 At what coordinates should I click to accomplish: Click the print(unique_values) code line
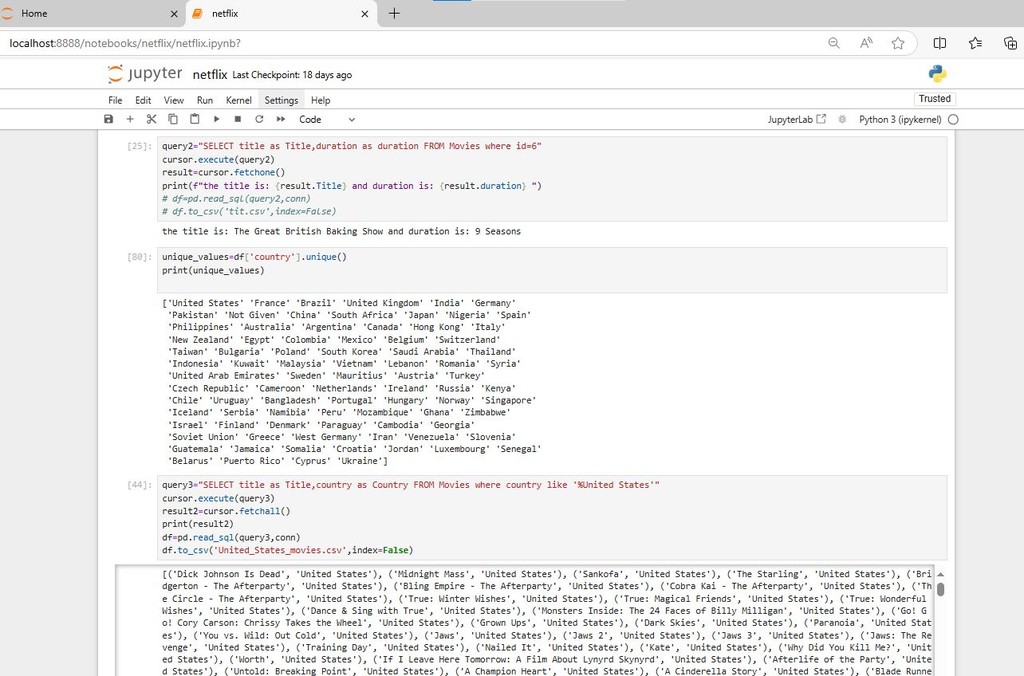click(x=213, y=270)
